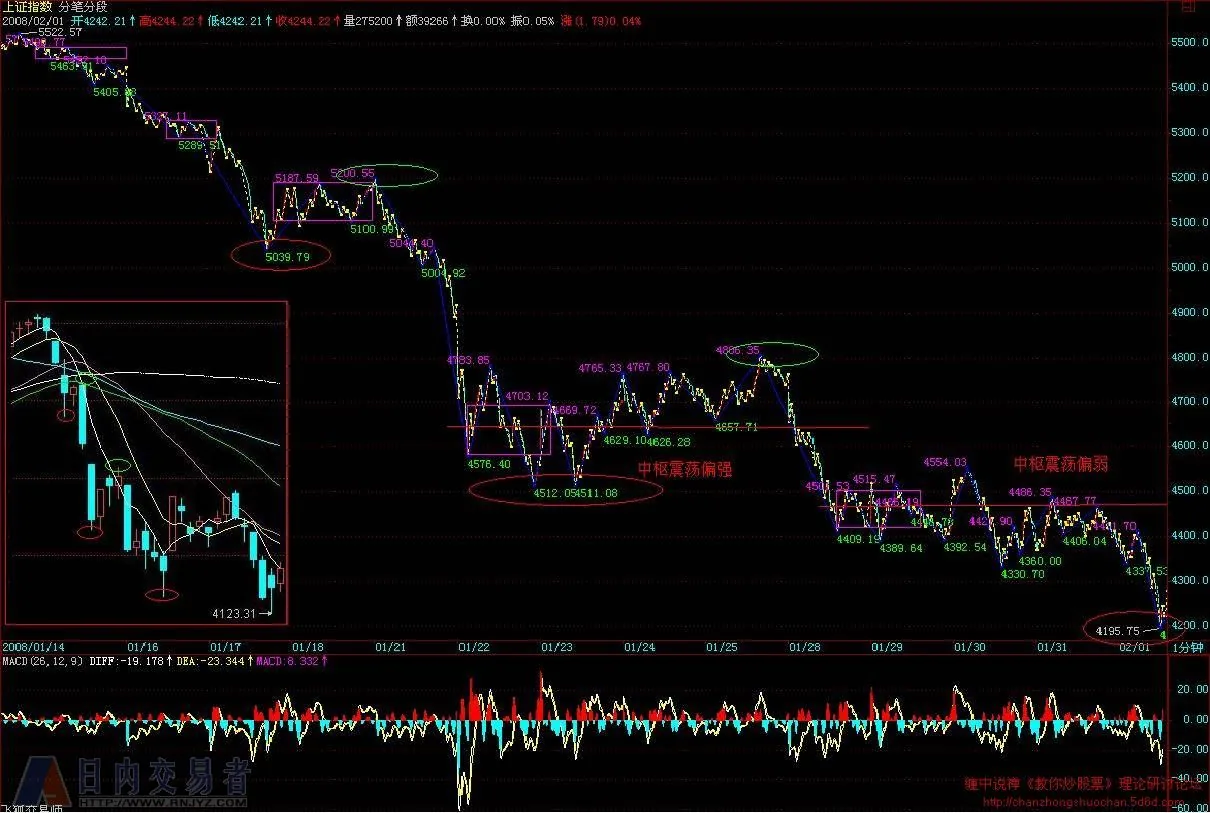Viewport: 1210px width, 813px height.
Task: Select the 01/28 date on the time axis
Action: point(805,646)
